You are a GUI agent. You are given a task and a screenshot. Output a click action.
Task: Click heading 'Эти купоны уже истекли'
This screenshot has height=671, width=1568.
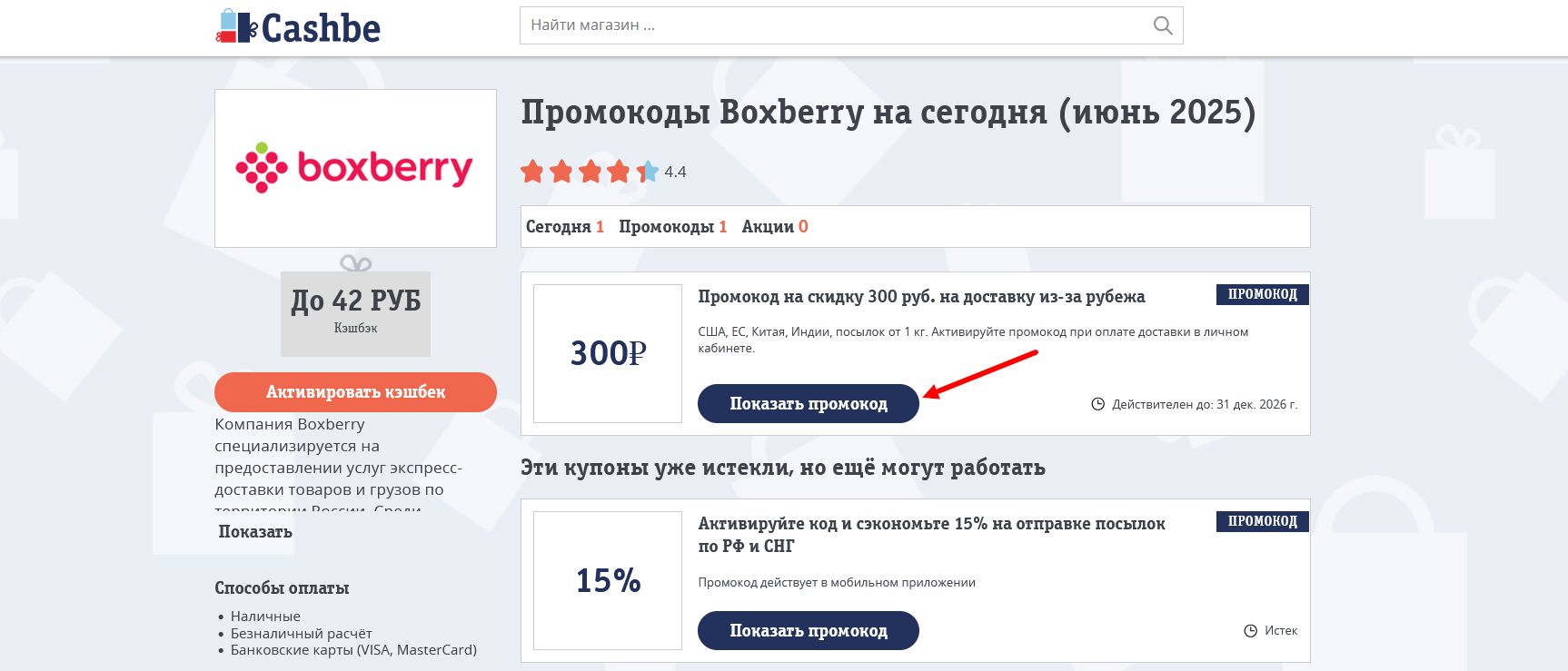click(x=782, y=468)
